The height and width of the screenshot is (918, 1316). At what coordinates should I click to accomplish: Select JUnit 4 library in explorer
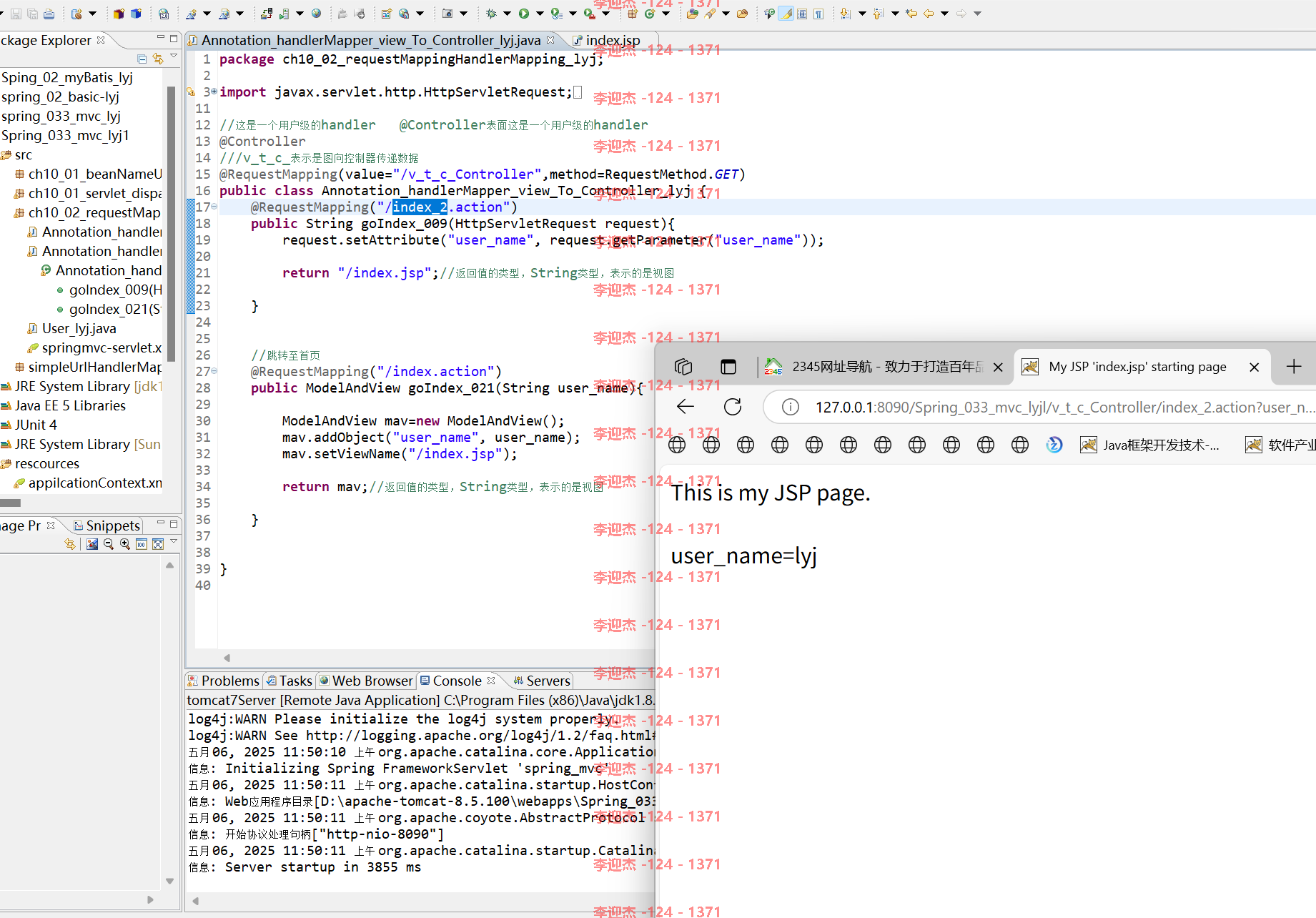click(29, 425)
